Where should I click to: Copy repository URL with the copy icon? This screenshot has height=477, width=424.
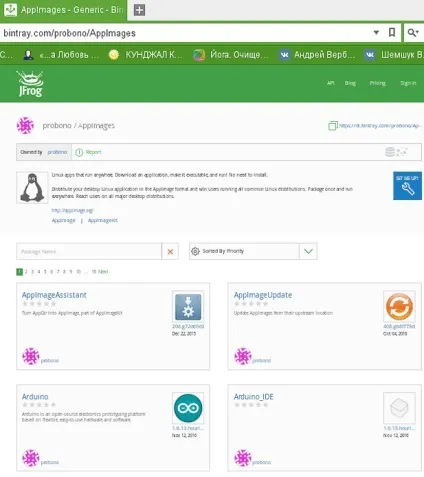tap(333, 126)
